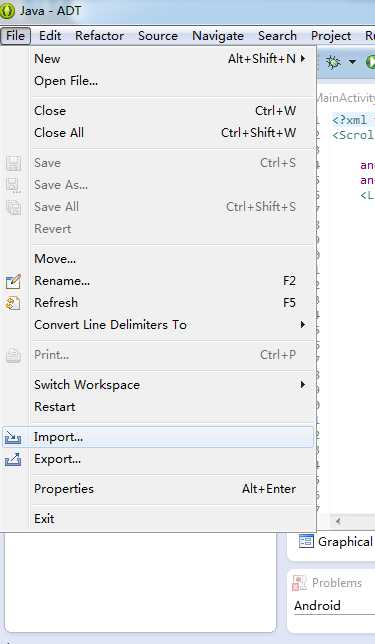Click the Problems view icon

[299, 583]
